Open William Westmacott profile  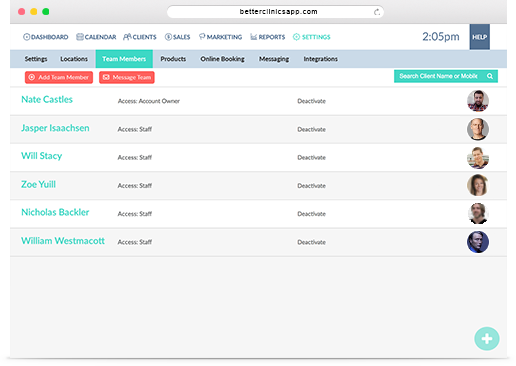(63, 241)
